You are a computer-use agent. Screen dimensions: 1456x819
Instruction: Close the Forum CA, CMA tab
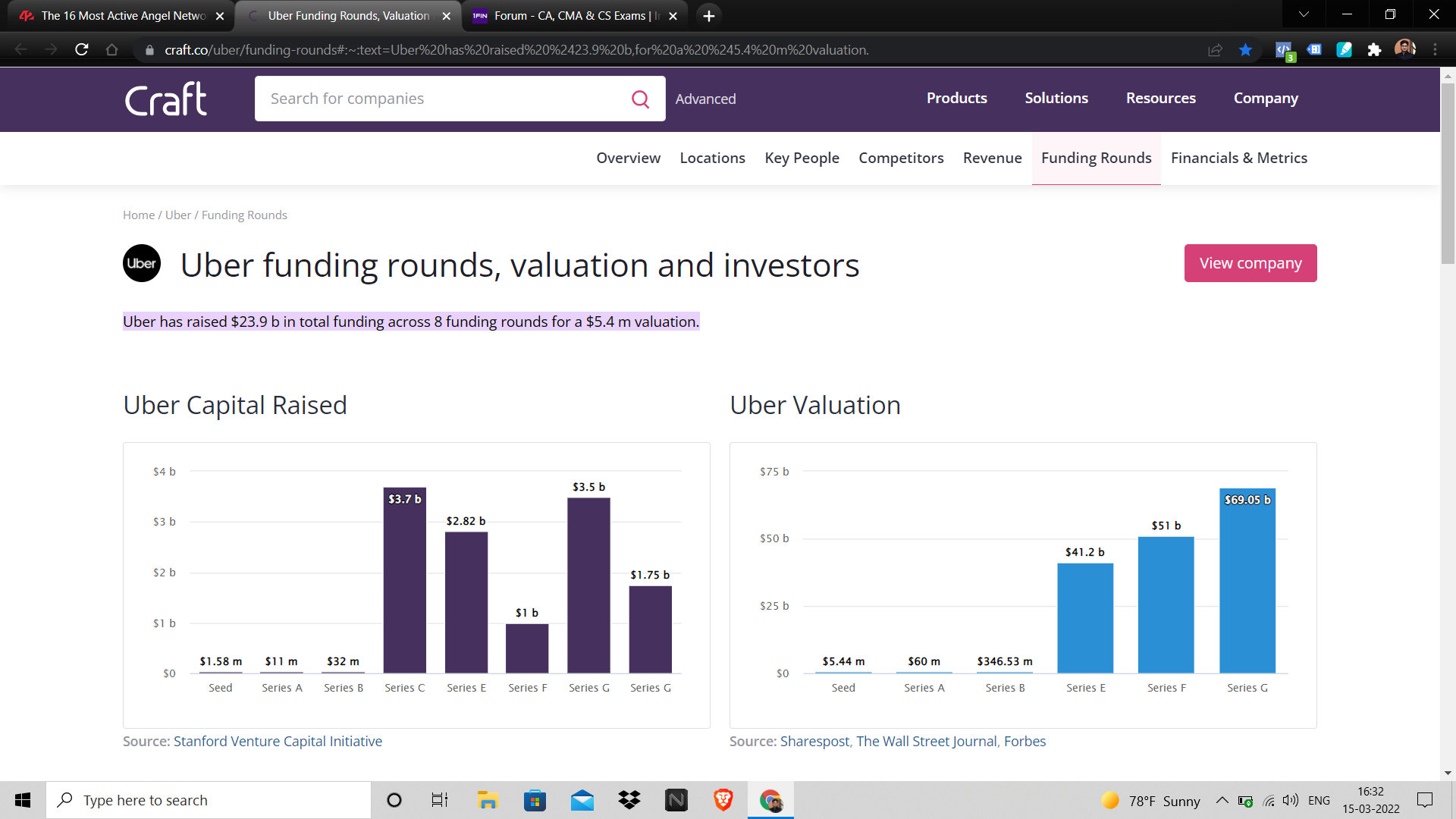(x=673, y=16)
